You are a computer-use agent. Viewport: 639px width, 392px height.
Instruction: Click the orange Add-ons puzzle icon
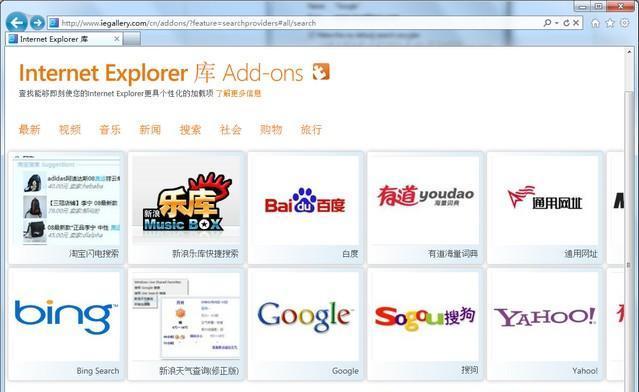tap(321, 72)
